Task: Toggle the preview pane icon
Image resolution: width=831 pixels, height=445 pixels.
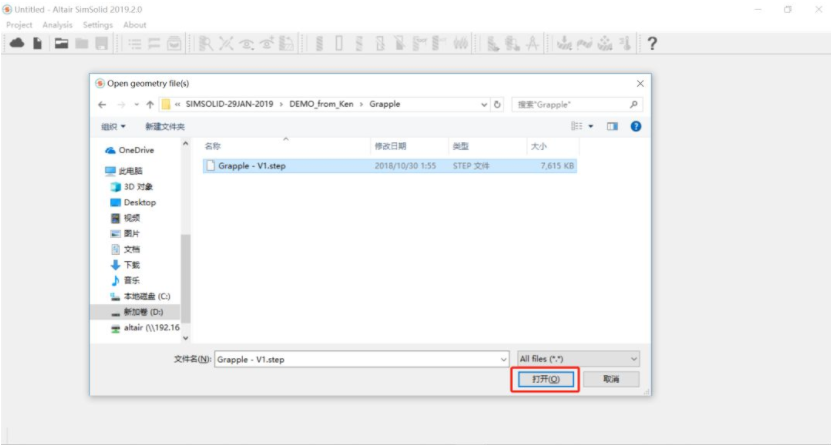Action: point(612,126)
